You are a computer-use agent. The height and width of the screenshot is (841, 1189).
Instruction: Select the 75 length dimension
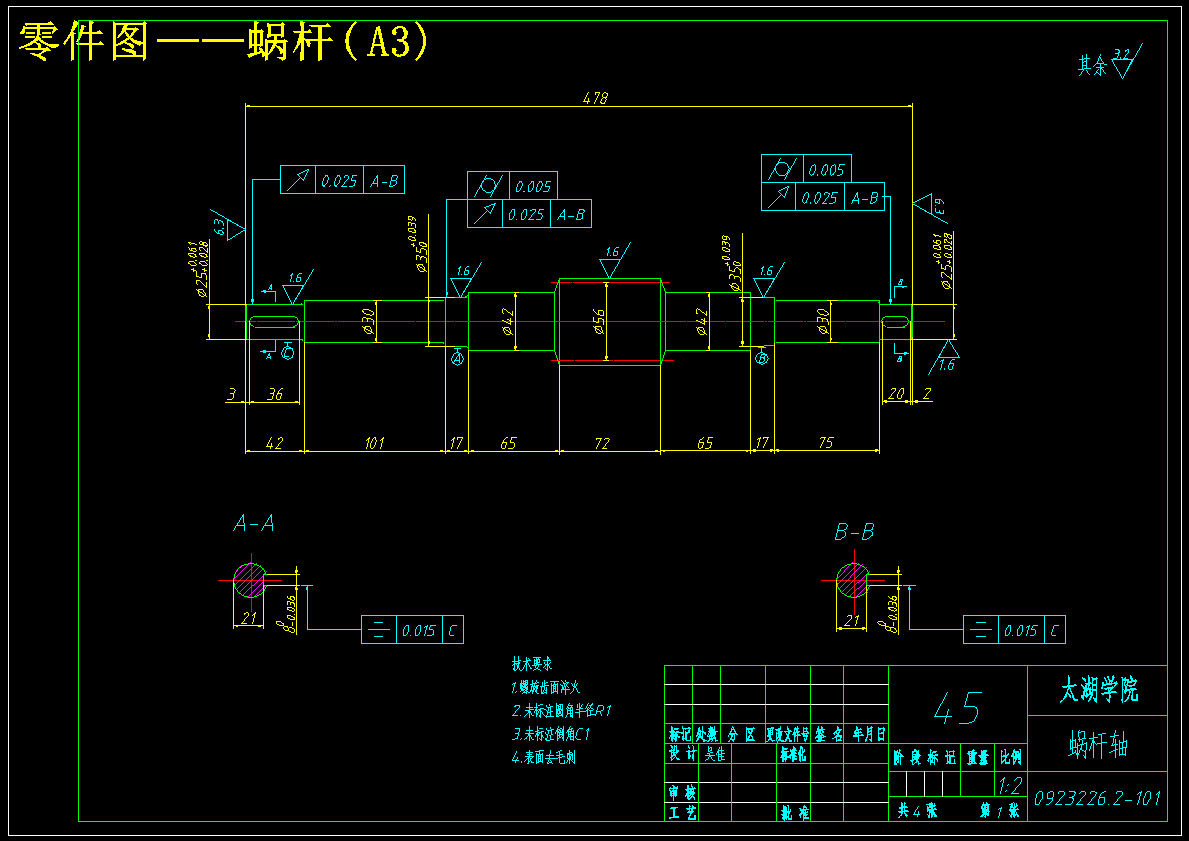[x=826, y=443]
